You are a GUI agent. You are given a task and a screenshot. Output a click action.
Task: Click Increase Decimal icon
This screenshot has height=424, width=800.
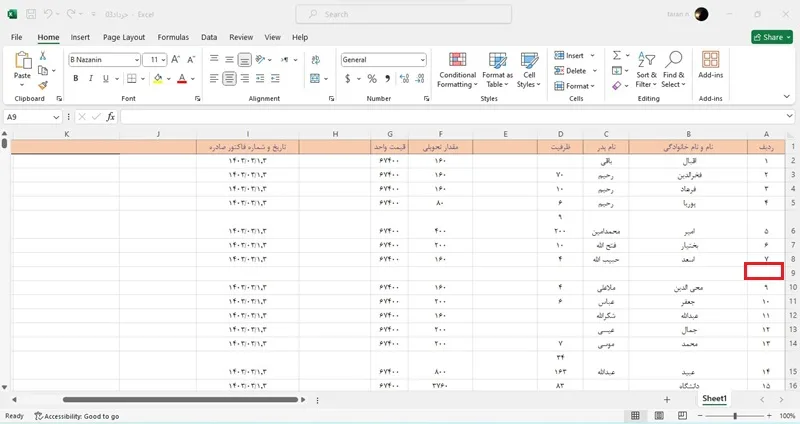[x=404, y=79]
